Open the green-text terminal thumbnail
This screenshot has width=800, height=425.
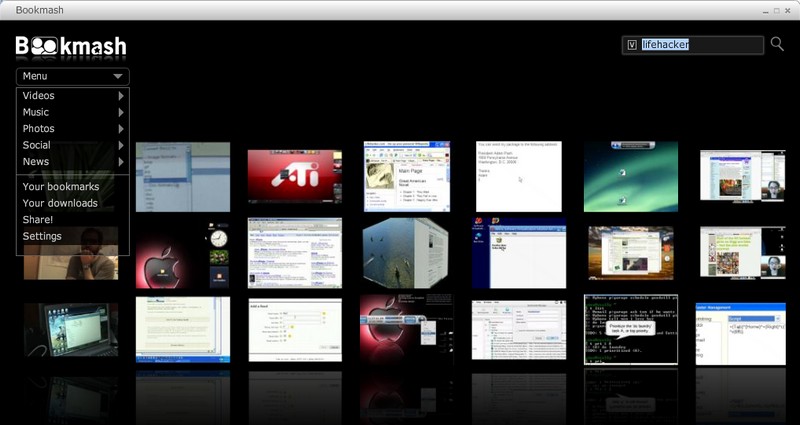tap(631, 328)
